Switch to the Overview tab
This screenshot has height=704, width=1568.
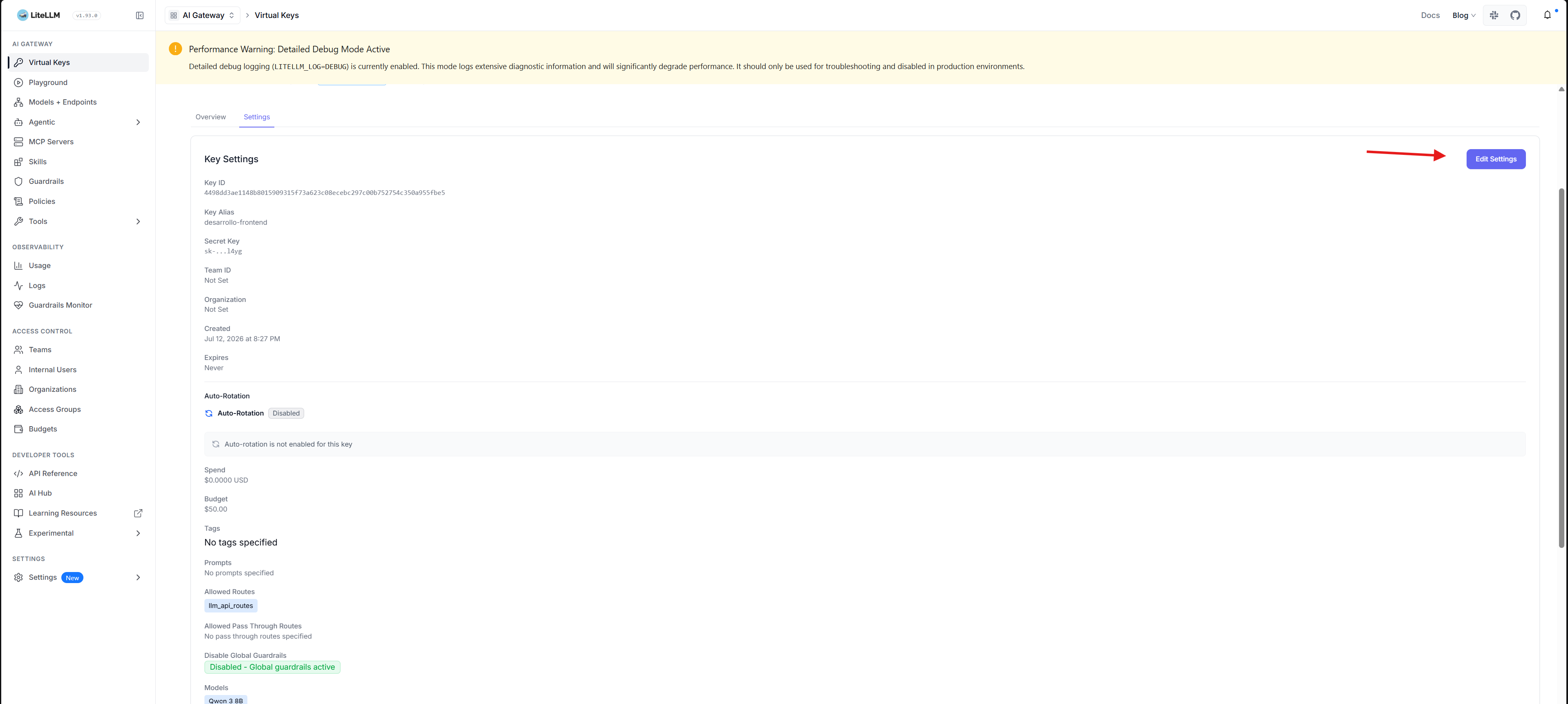tap(211, 117)
